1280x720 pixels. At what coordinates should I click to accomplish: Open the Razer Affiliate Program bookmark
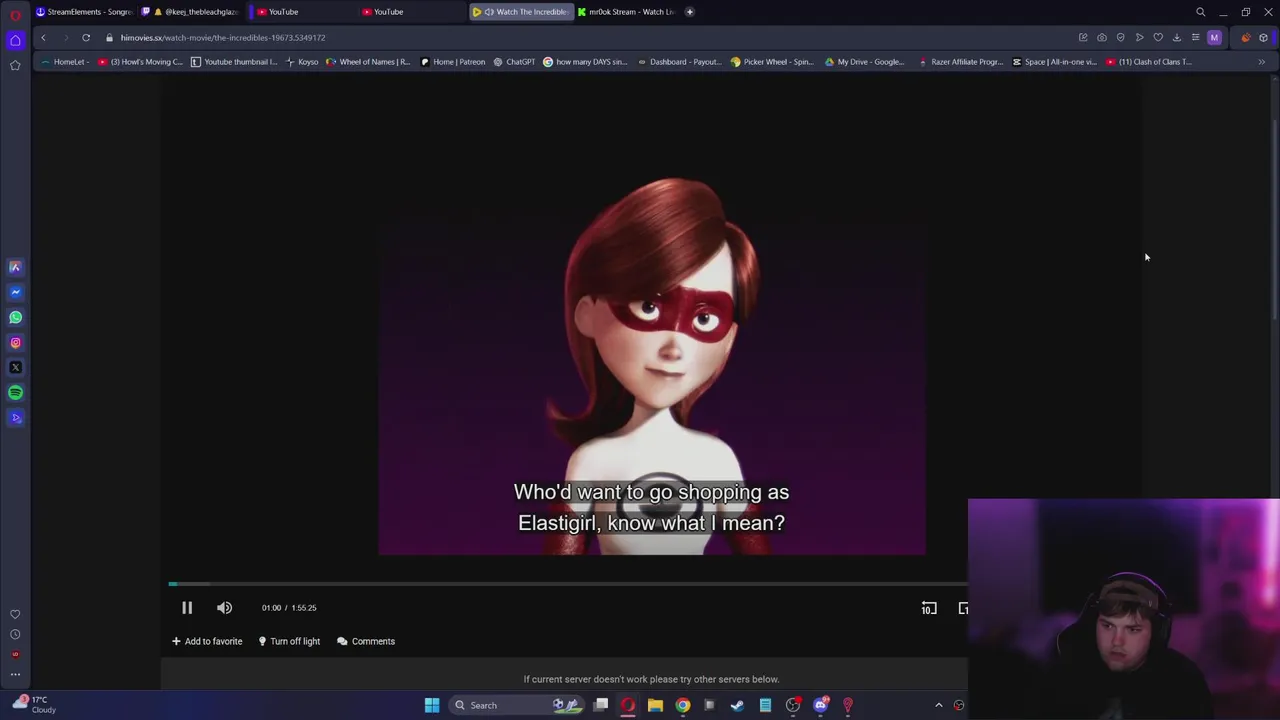pyautogui.click(x=960, y=62)
